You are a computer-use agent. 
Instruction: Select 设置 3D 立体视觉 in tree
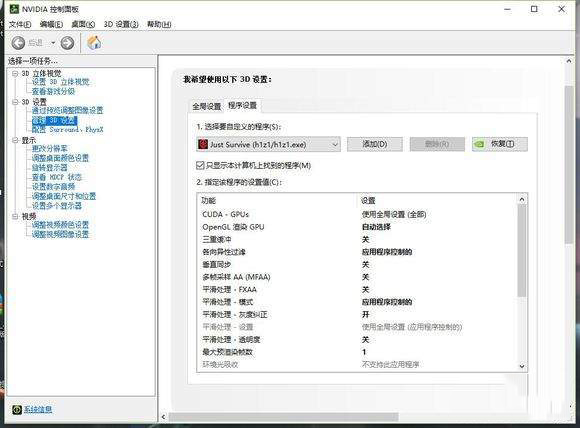click(x=61, y=82)
